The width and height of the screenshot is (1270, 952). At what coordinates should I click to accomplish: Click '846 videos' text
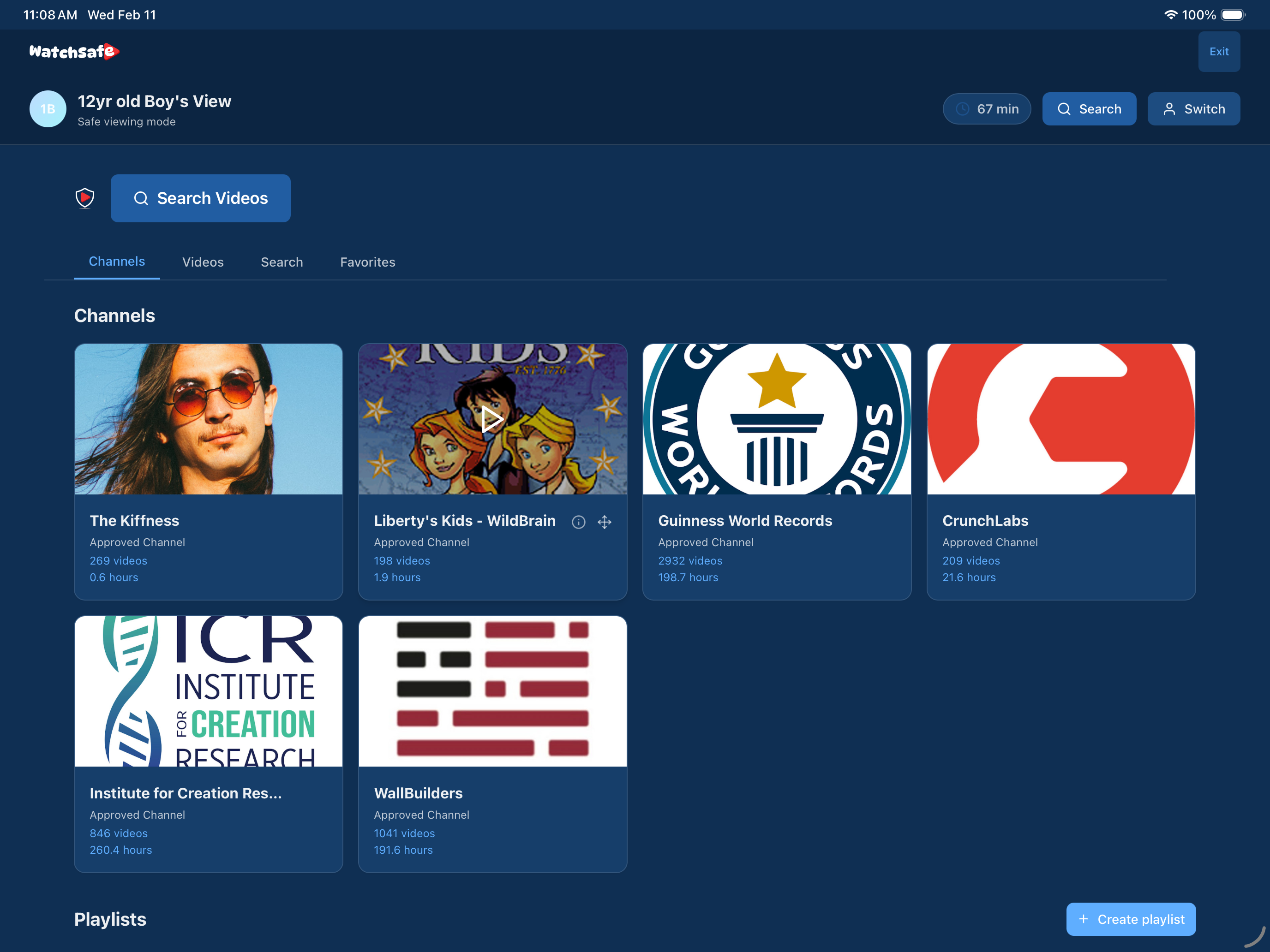tap(118, 833)
